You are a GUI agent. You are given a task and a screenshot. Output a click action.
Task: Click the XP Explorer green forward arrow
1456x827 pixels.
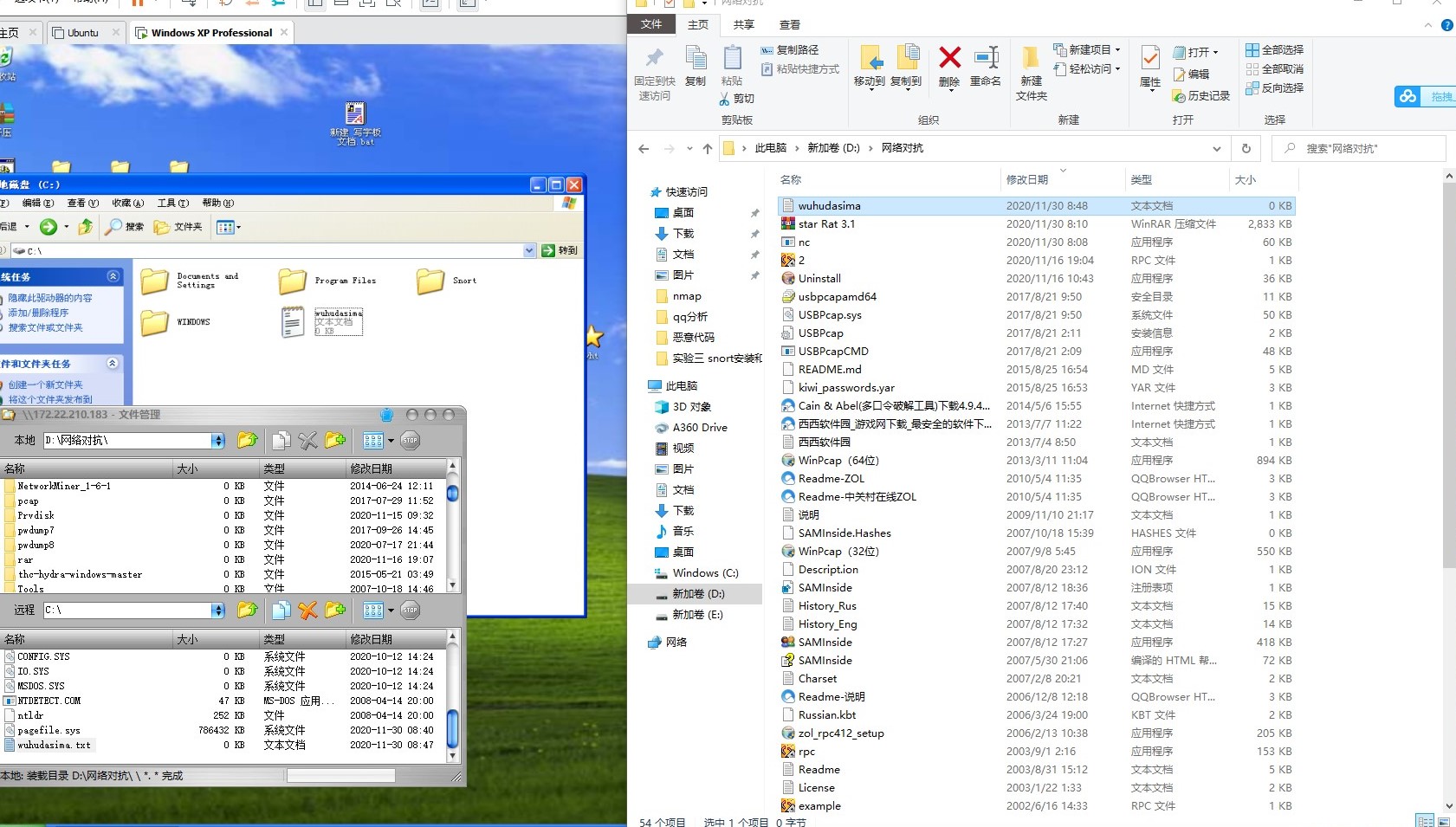click(49, 227)
